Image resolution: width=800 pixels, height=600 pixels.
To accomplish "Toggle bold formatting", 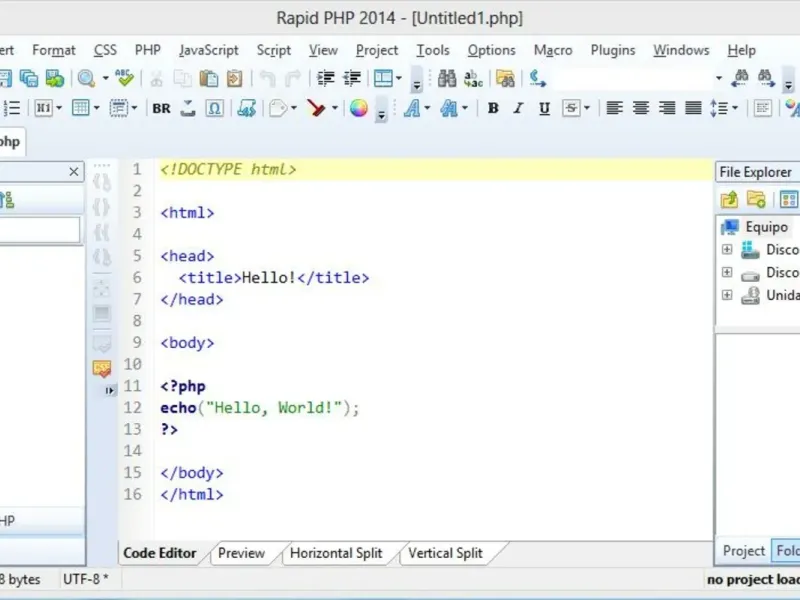I will tap(493, 108).
